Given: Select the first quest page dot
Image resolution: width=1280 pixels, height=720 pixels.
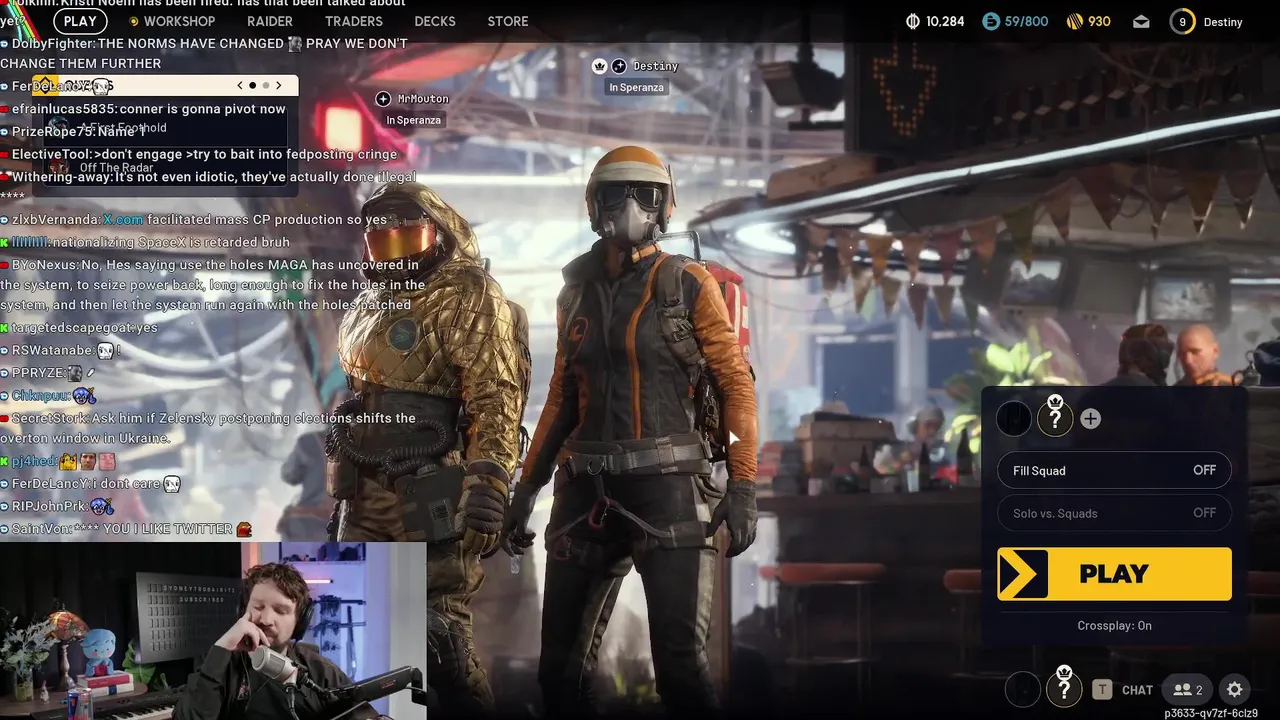Looking at the screenshot, I should 252,86.
